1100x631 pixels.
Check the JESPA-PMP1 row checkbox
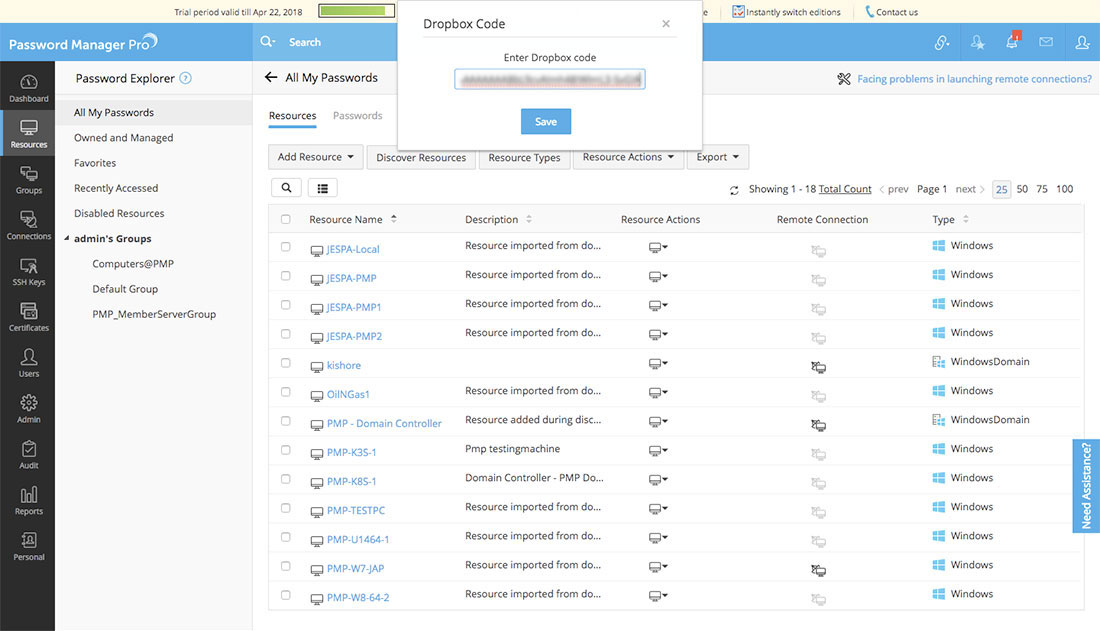(286, 305)
